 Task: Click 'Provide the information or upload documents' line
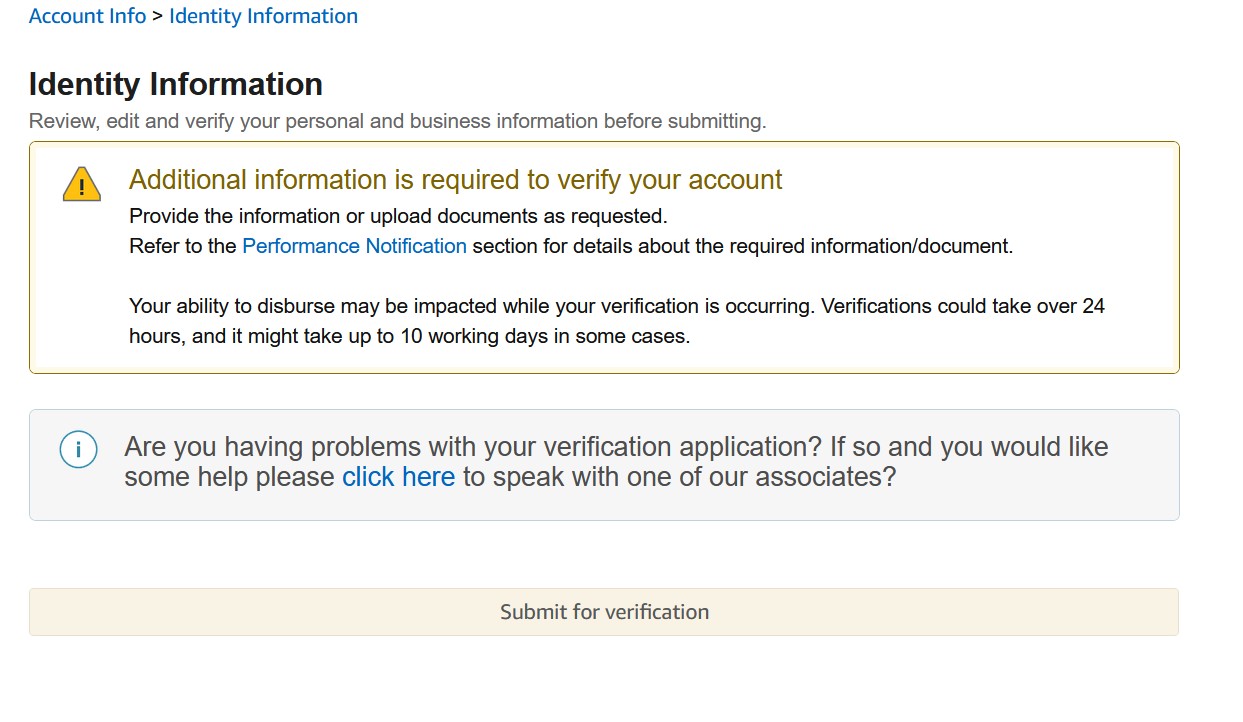[x=398, y=216]
